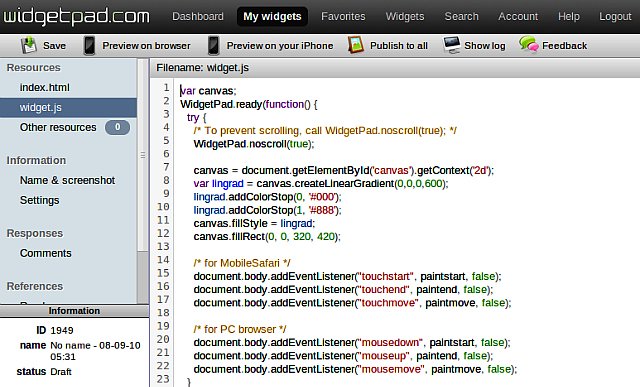This screenshot has height=387, width=640.
Task: Click the status value Draft
Action: point(61,371)
